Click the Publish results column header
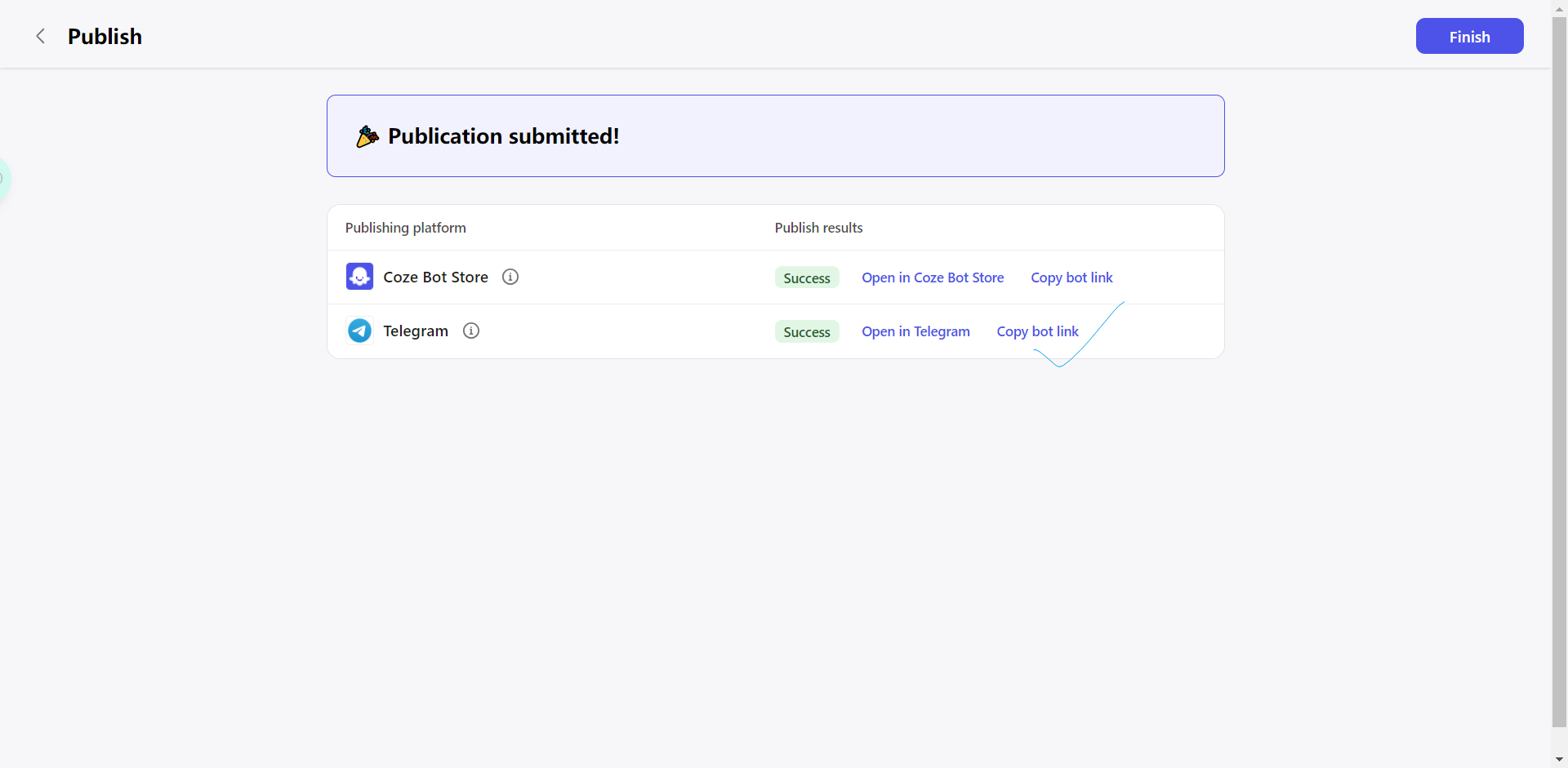The height and width of the screenshot is (768, 1568). (818, 228)
